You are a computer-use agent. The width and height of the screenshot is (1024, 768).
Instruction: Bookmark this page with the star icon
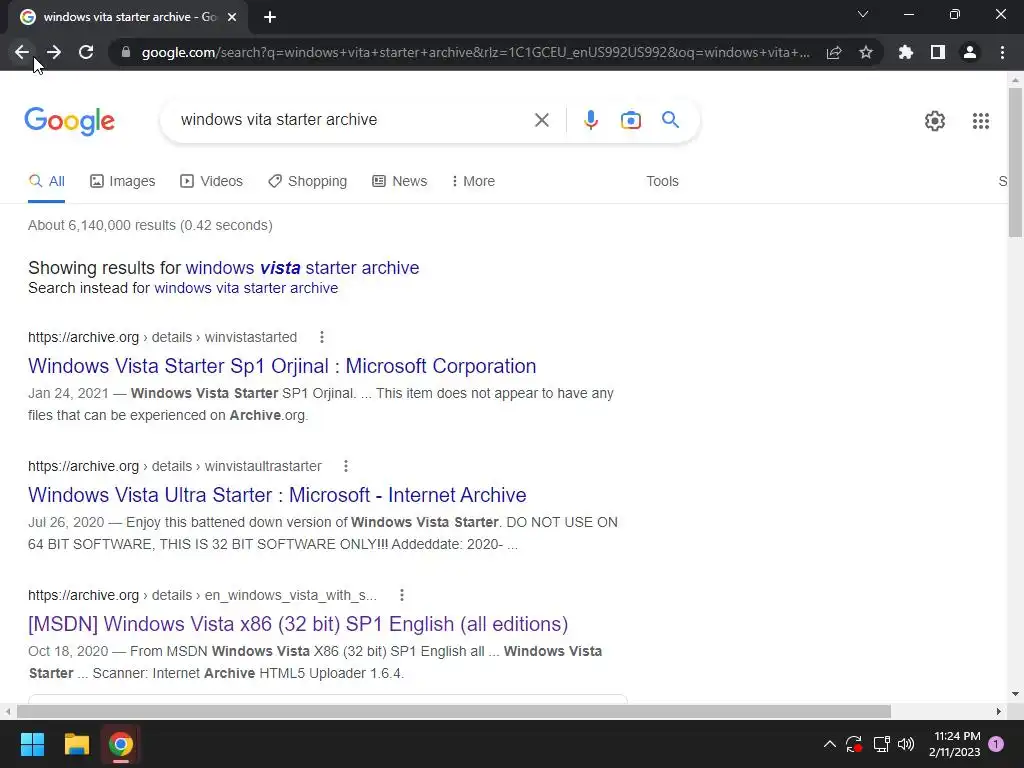tap(866, 52)
